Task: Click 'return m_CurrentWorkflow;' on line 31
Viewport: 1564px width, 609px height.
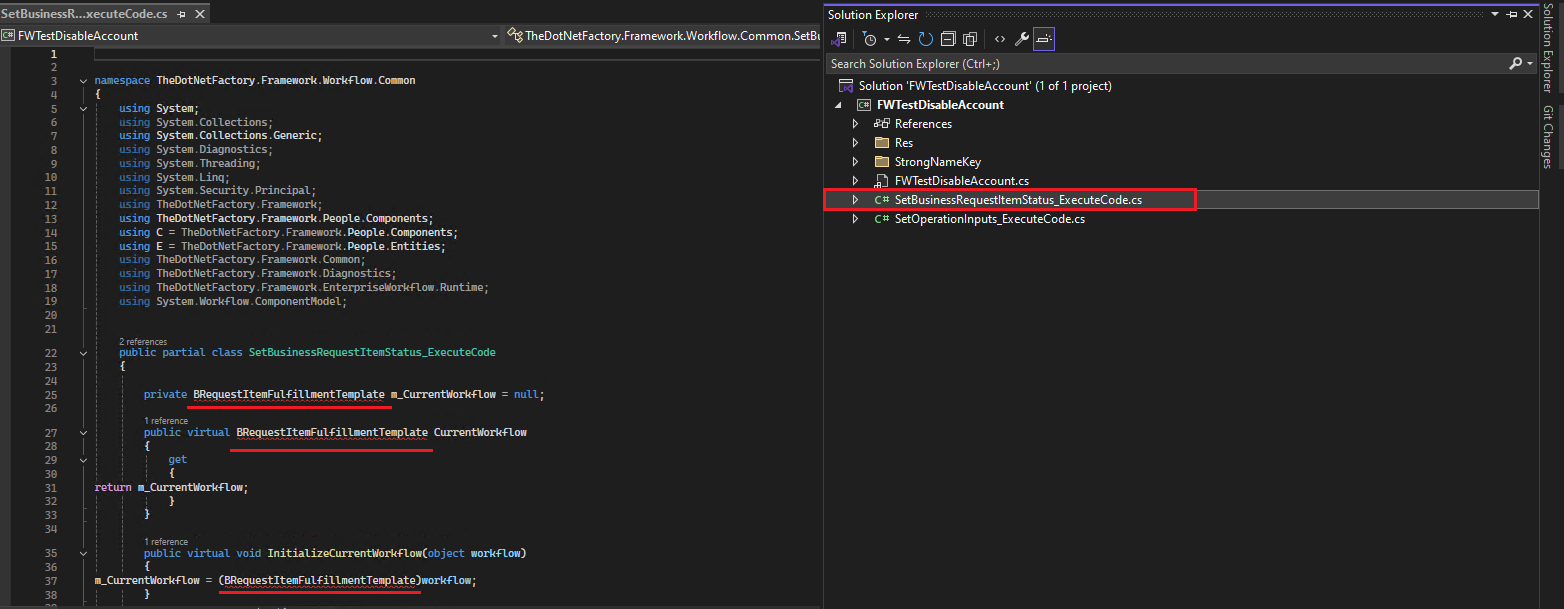Action: pyautogui.click(x=171, y=487)
